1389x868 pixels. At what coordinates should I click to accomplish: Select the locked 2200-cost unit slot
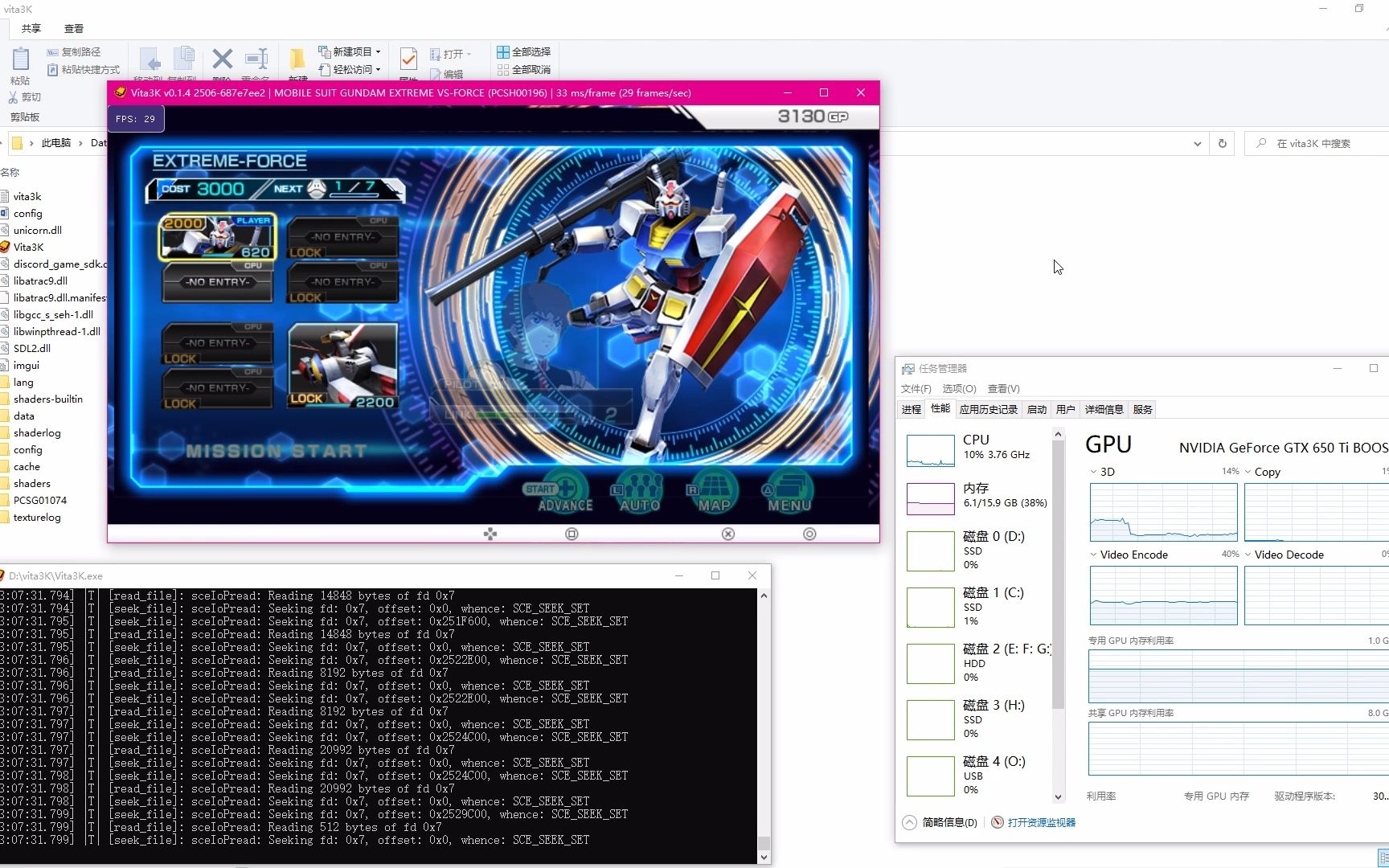(x=343, y=366)
